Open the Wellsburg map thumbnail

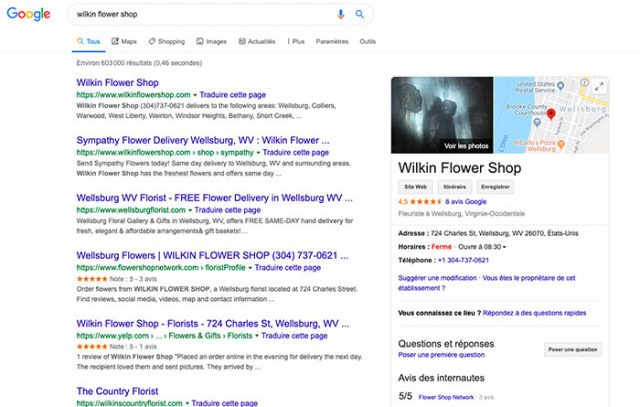click(x=551, y=115)
